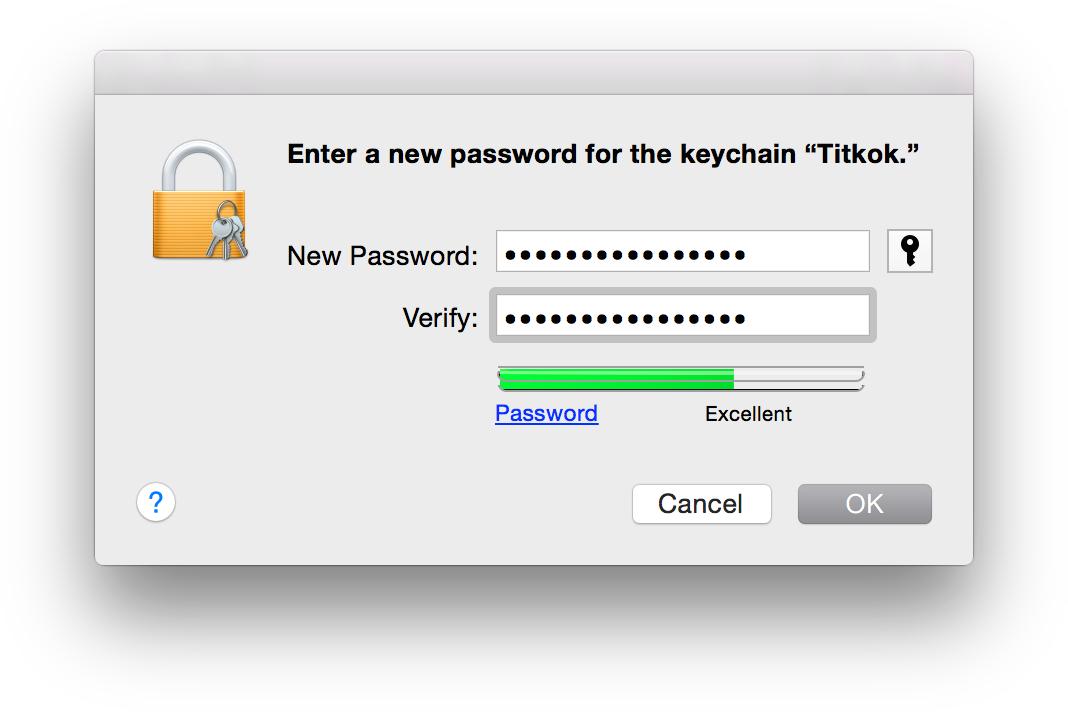Click the empty part of strength meter
The image size is (1068, 712).
799,378
